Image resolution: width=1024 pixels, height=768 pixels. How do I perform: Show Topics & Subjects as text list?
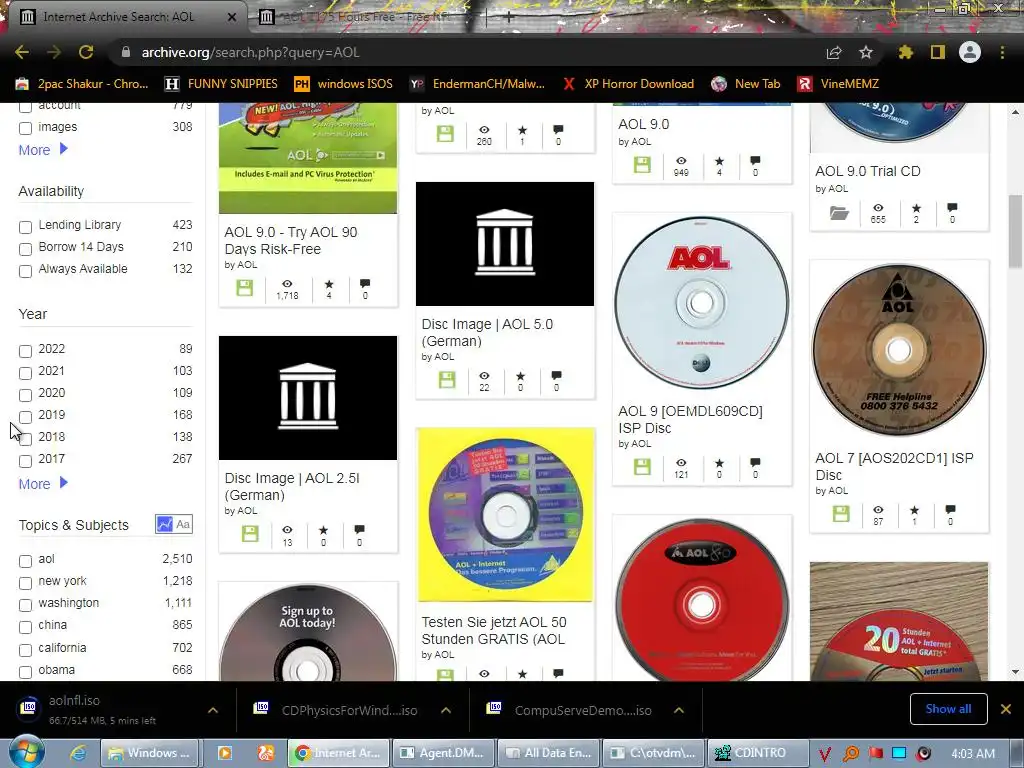coord(184,524)
